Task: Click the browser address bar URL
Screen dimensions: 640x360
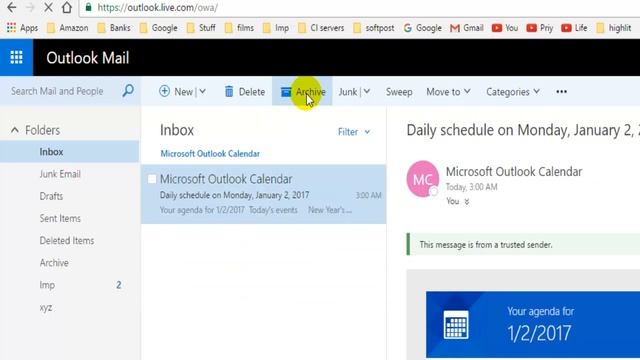Action: pos(158,7)
